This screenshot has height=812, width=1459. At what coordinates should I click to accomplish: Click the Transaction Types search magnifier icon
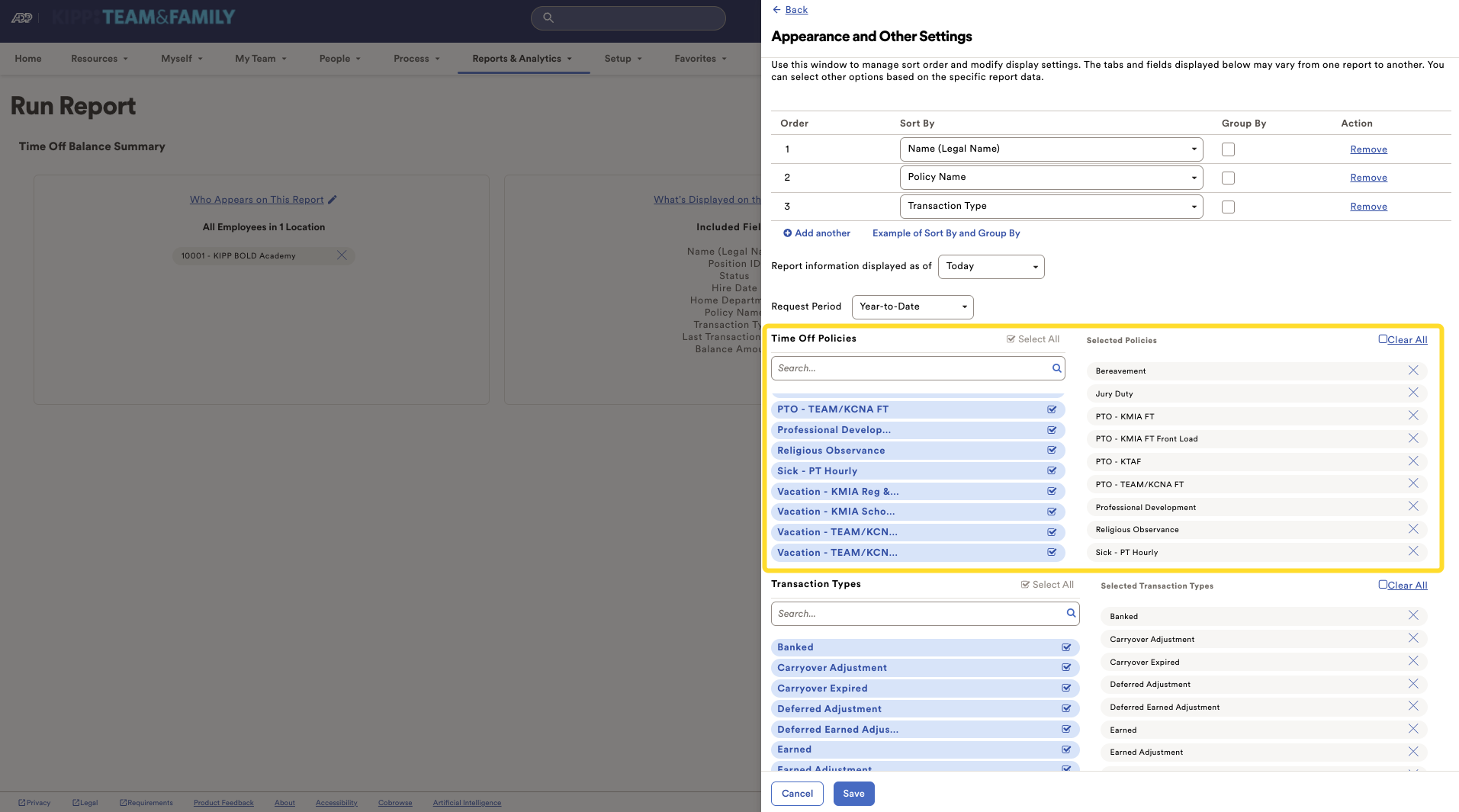[1071, 613]
